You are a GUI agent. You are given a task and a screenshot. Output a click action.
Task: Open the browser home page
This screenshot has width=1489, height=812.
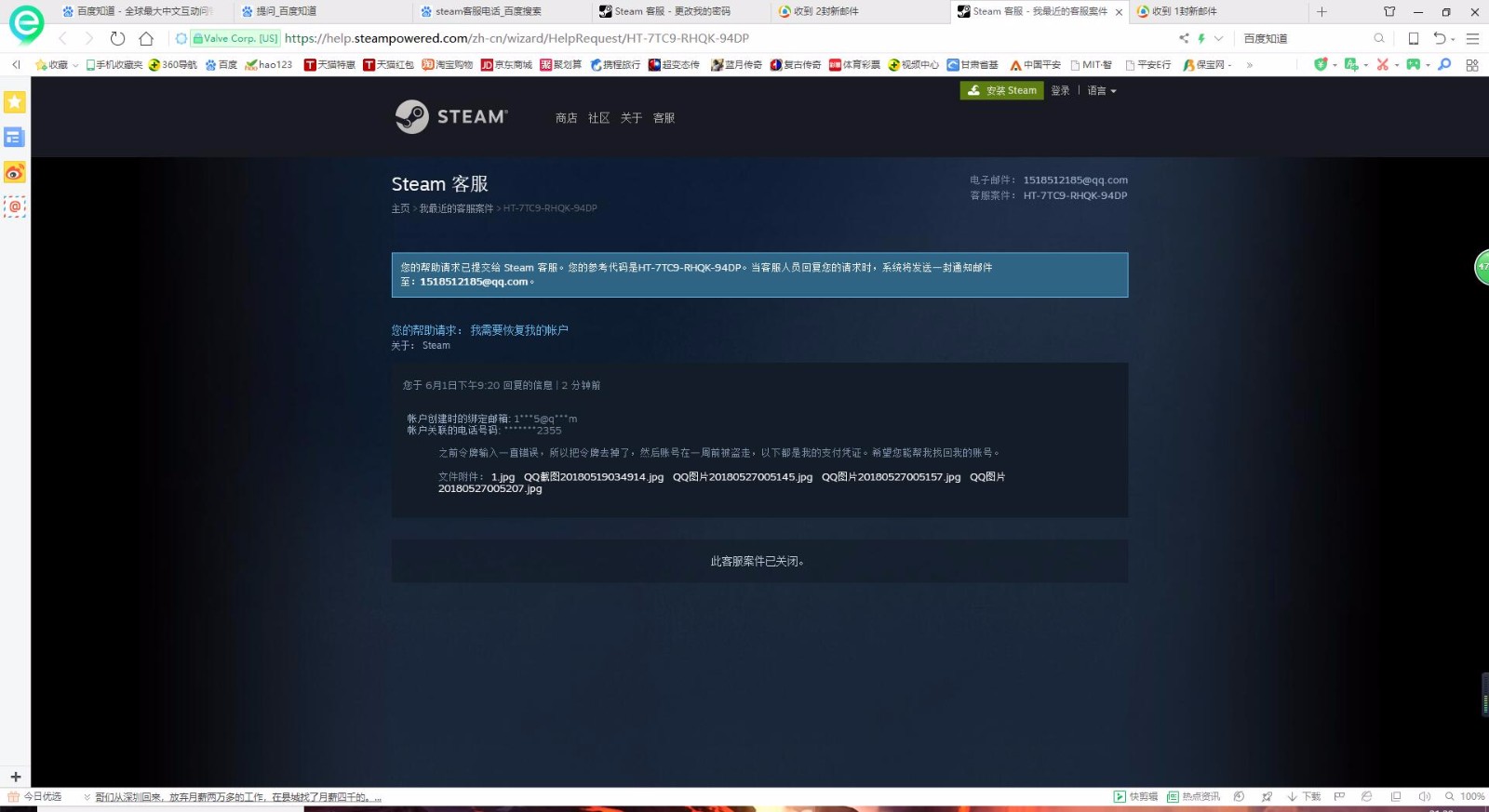pos(146,38)
